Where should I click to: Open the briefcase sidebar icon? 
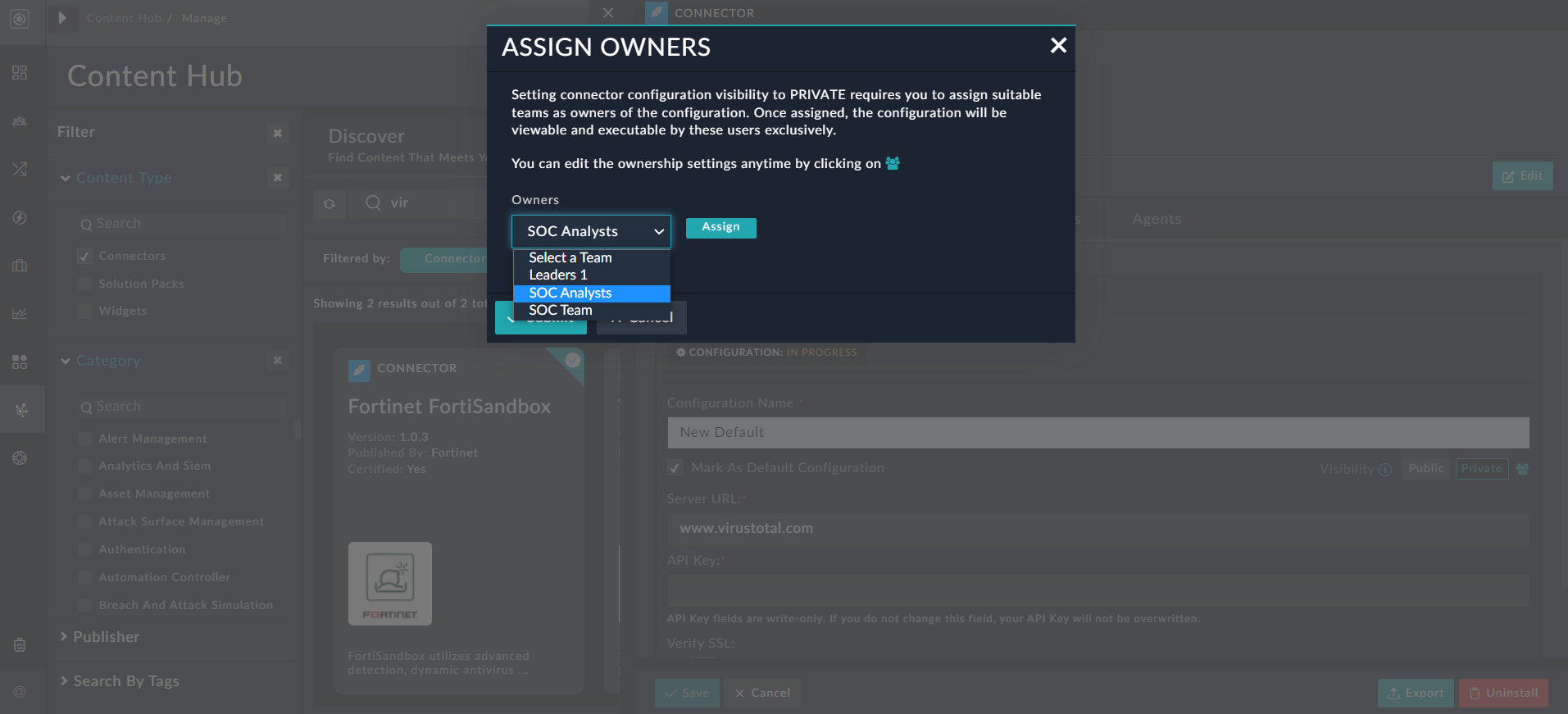pyautogui.click(x=20, y=266)
